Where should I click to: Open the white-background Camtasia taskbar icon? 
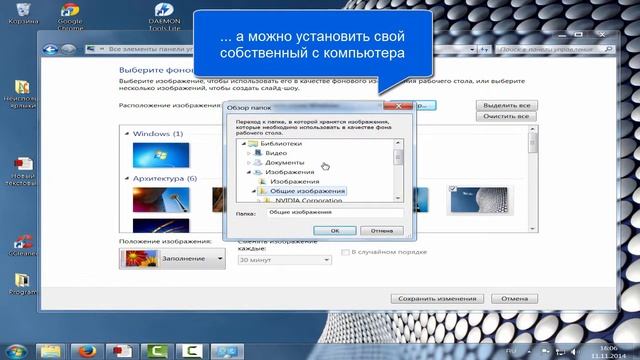pos(192,351)
